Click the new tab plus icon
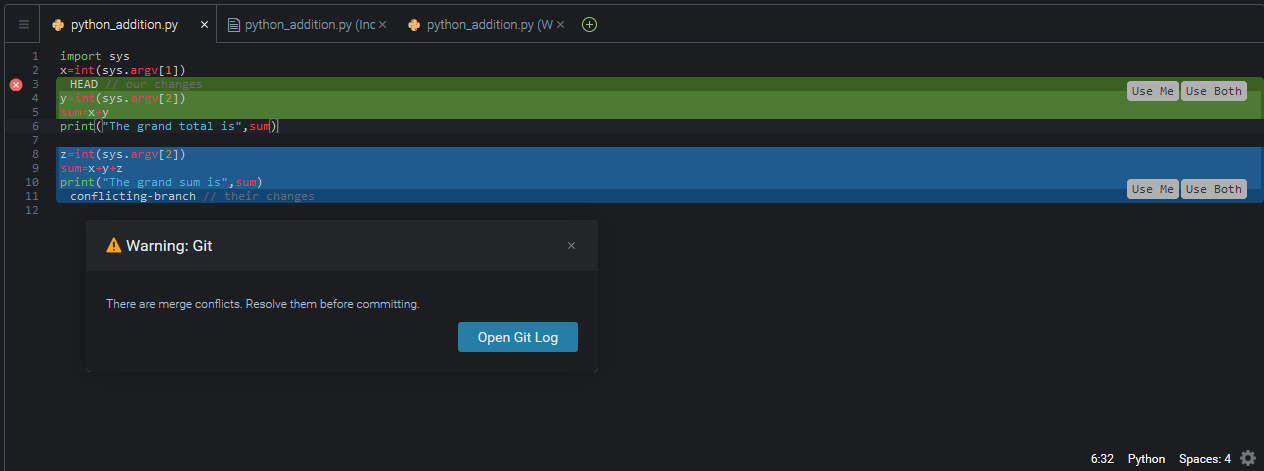 point(589,25)
